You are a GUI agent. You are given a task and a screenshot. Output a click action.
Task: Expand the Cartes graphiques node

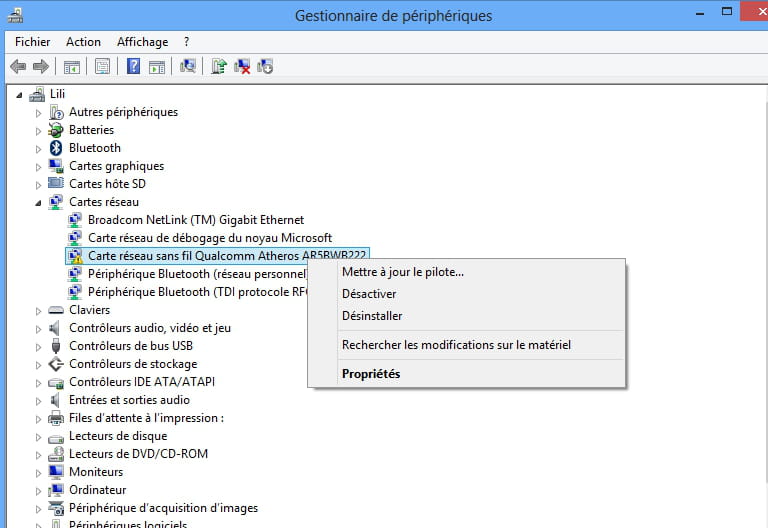(x=39, y=166)
